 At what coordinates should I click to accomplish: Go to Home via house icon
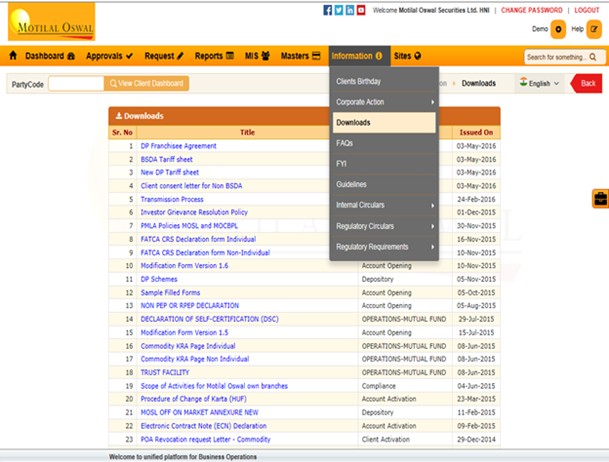(13, 56)
